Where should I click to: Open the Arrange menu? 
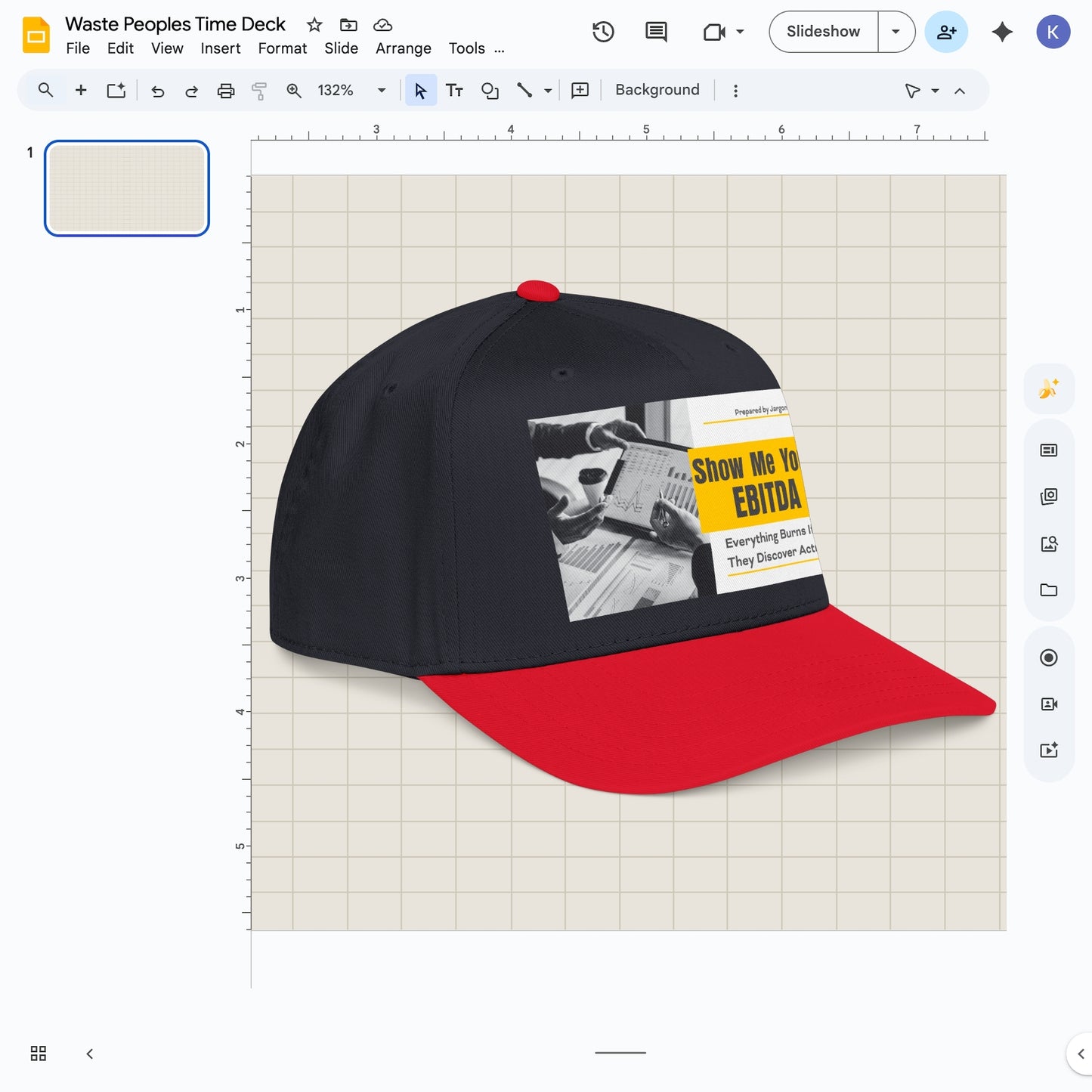(x=403, y=48)
